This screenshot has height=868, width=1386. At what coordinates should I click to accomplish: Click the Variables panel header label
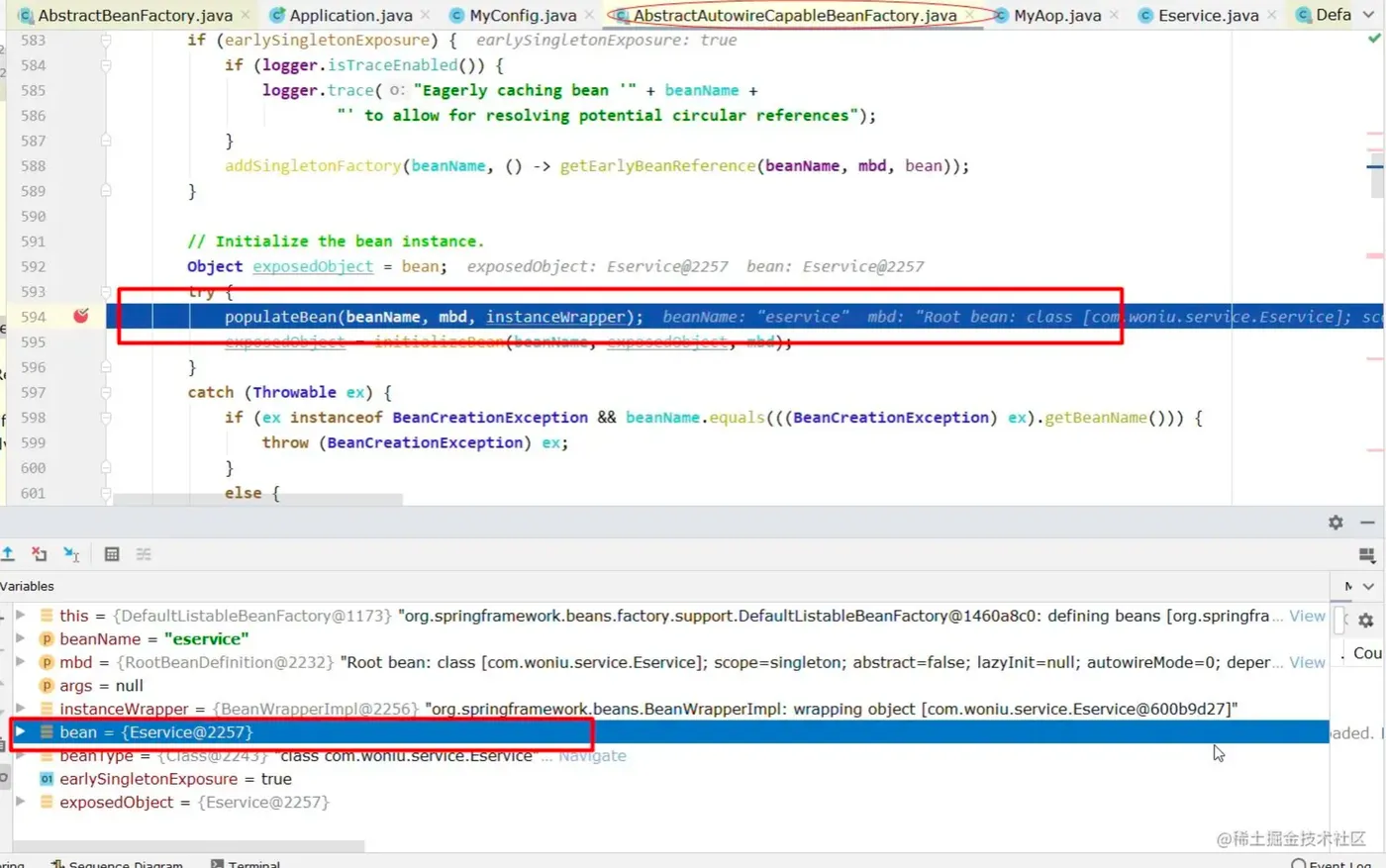[28, 586]
